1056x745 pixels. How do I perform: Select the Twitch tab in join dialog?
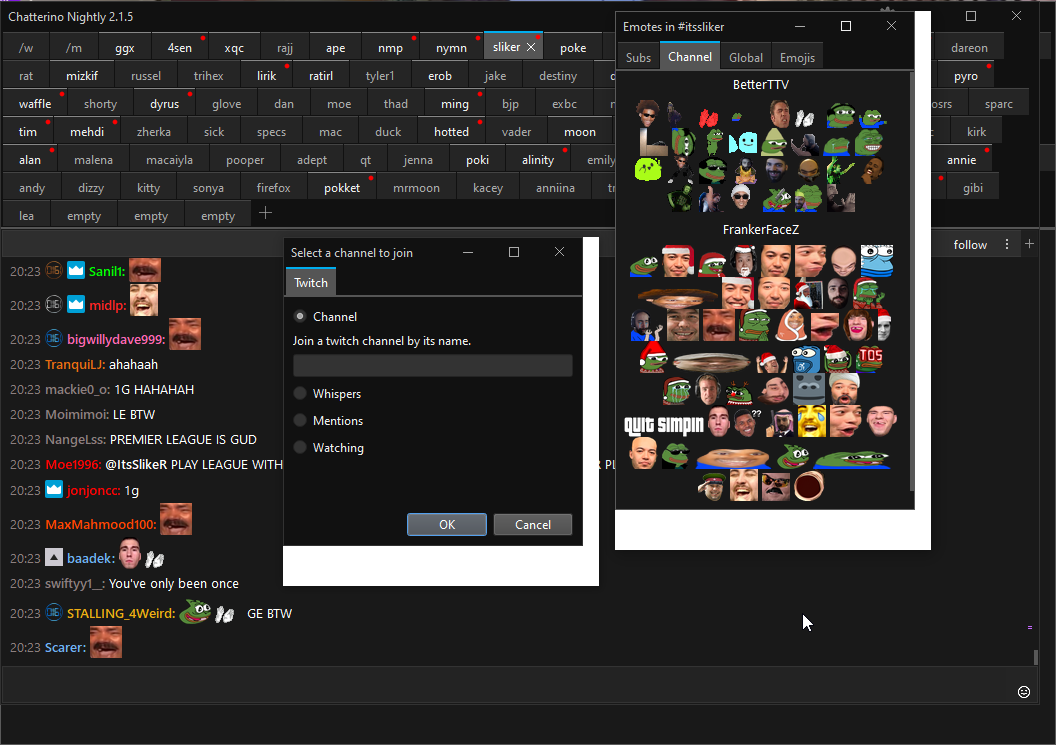pyautogui.click(x=310, y=283)
